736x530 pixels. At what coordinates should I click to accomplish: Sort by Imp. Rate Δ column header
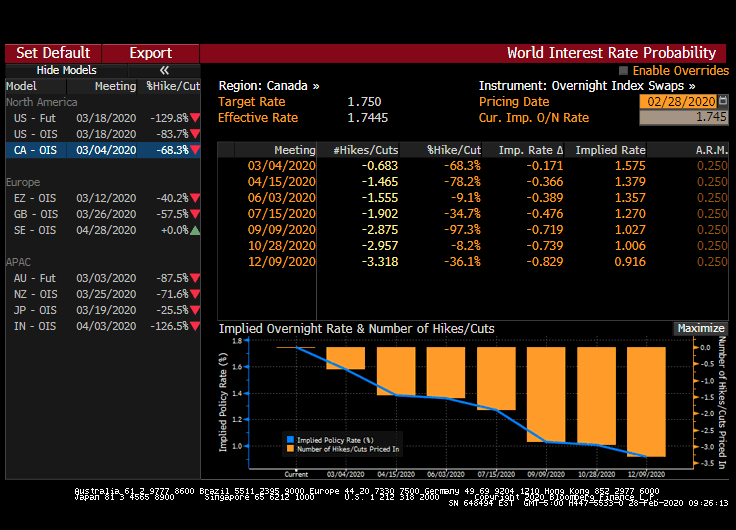click(523, 150)
